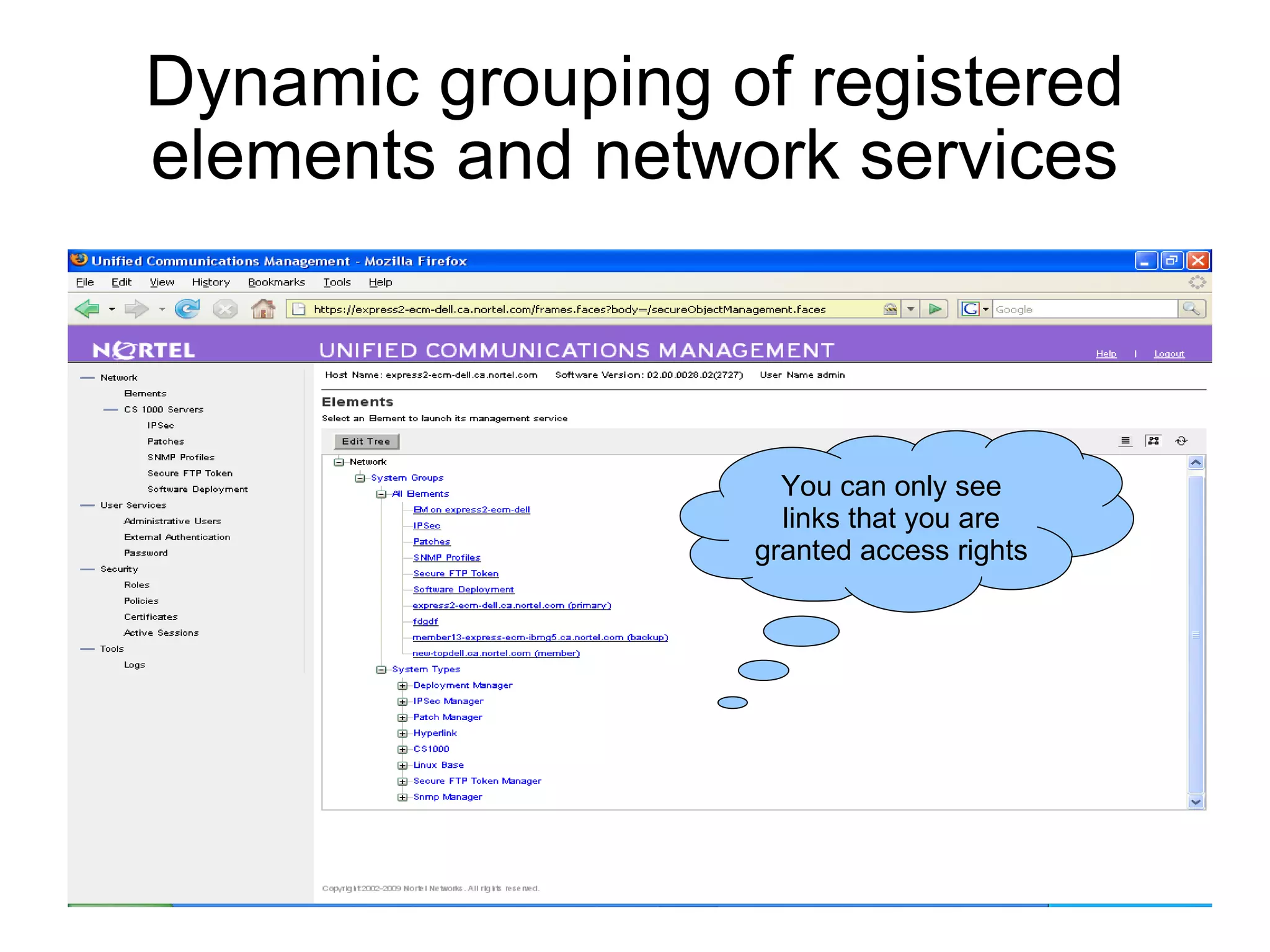Open the Google search engine dropdown
1270x952 pixels.
(985, 309)
